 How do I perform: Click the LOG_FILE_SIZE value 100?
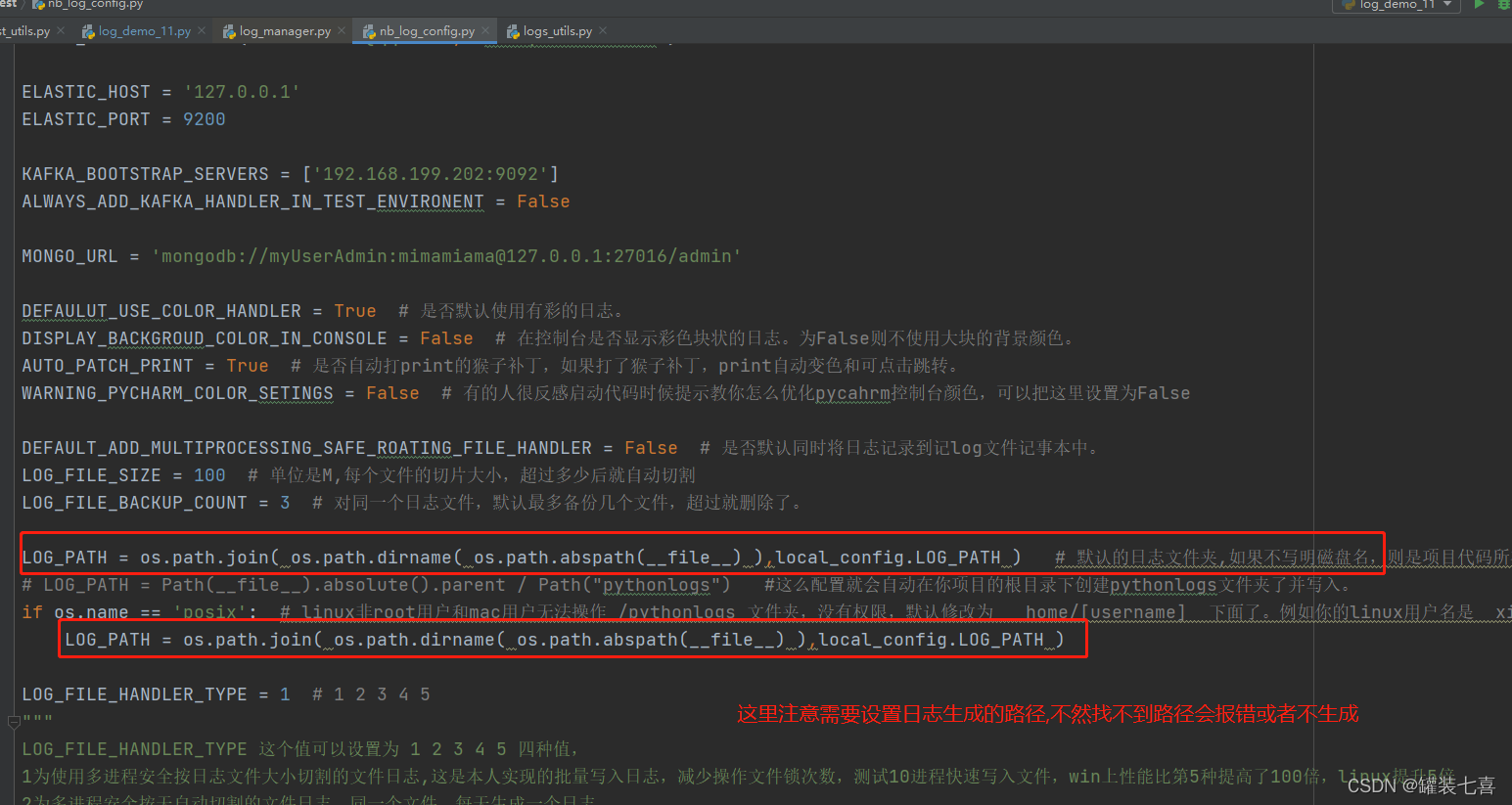tap(209, 475)
